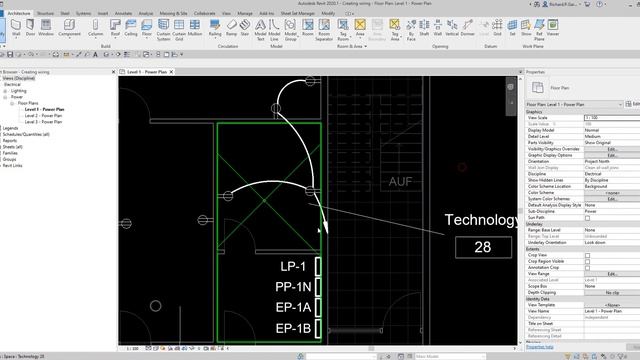Select the Stair tool
Screen dimensions: 640x360
coord(245,28)
